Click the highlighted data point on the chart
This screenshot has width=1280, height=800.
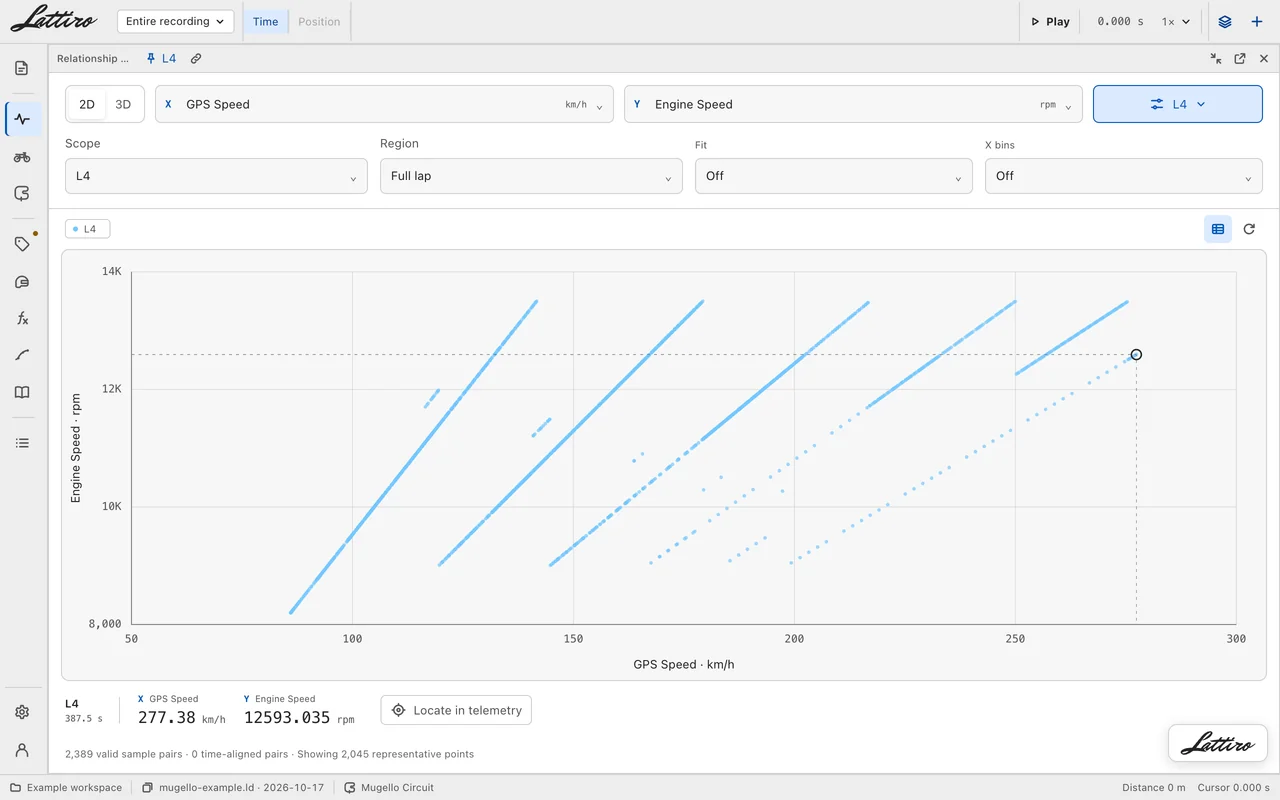(1136, 355)
